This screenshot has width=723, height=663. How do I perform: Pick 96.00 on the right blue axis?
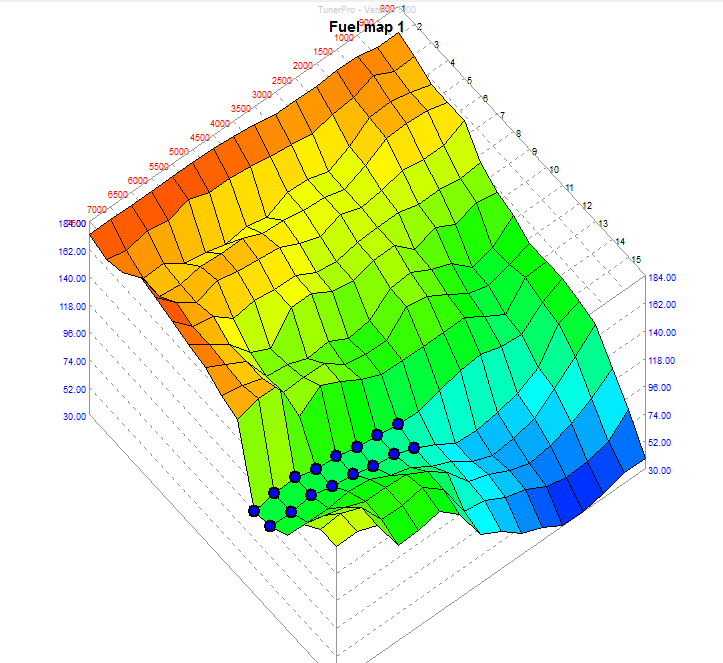click(x=659, y=388)
